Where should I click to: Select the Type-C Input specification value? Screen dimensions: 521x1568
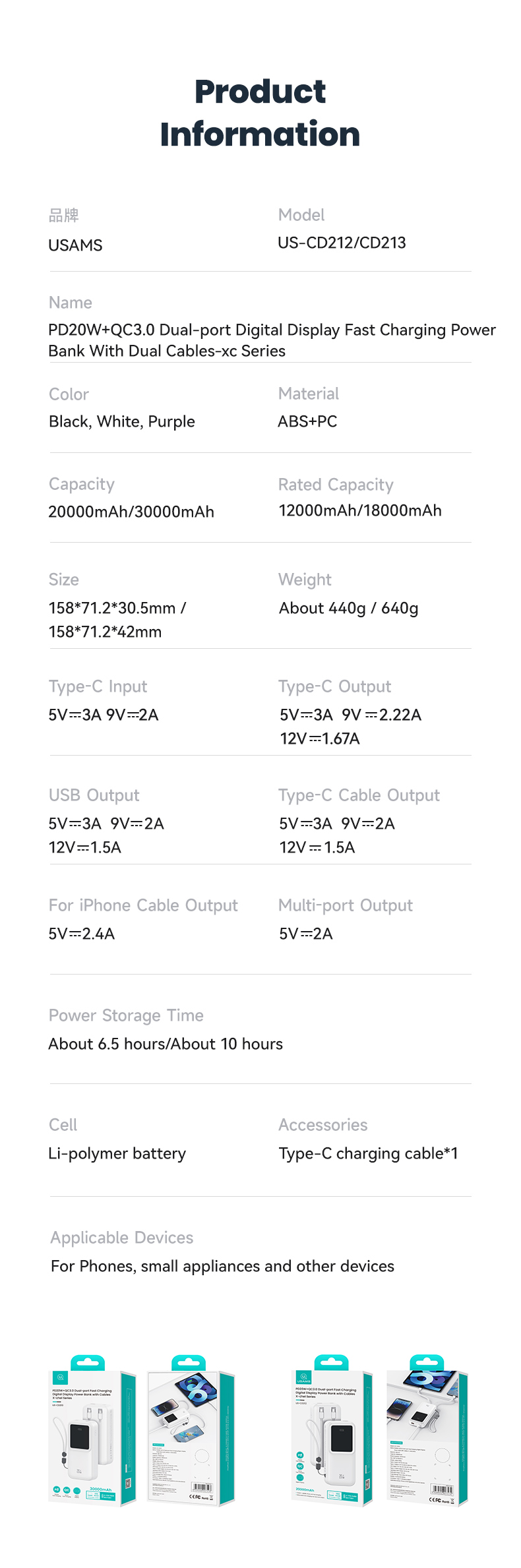104,715
